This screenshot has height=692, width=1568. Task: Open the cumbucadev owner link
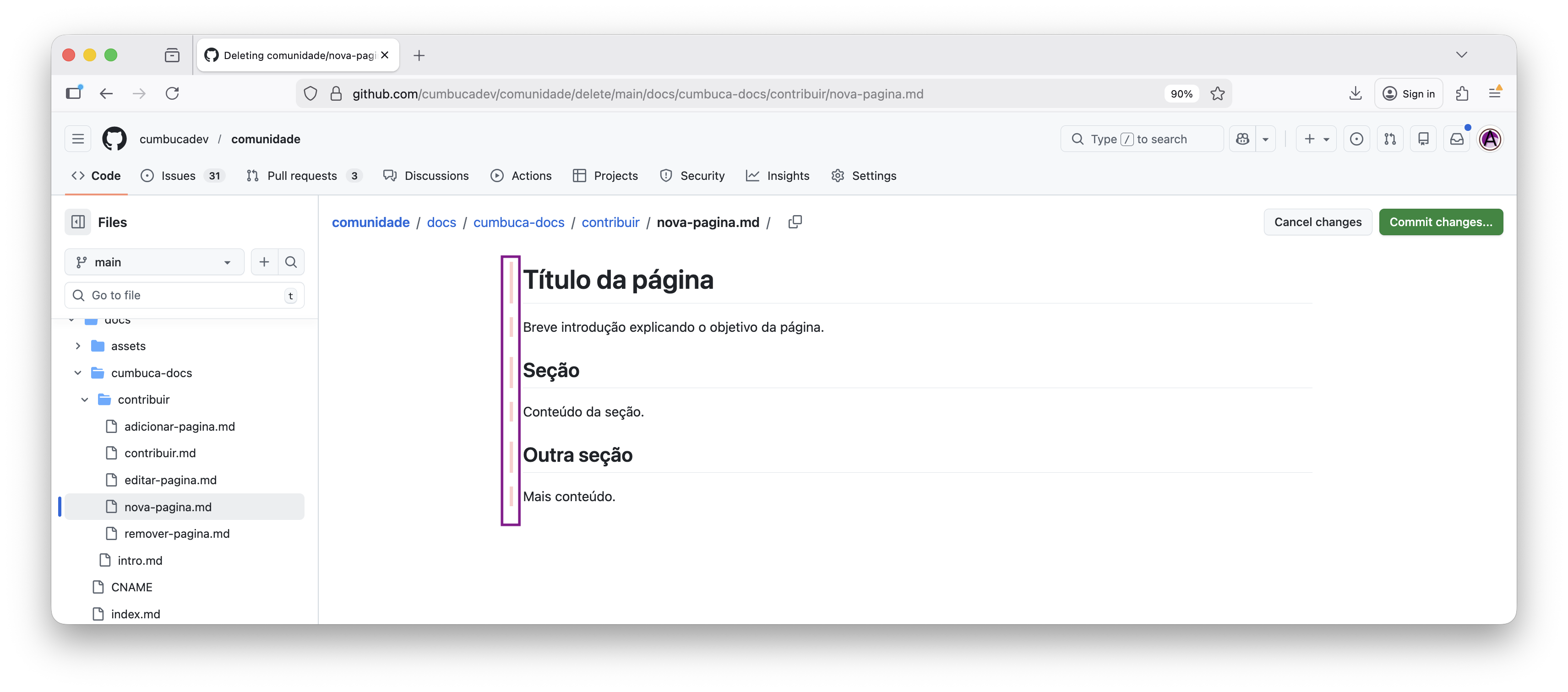pos(174,139)
